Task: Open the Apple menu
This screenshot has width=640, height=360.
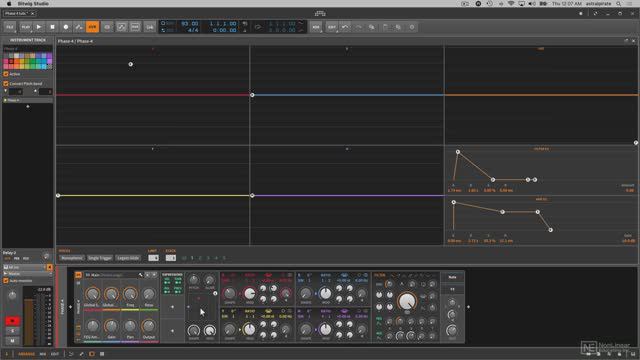Action: coord(9,3)
